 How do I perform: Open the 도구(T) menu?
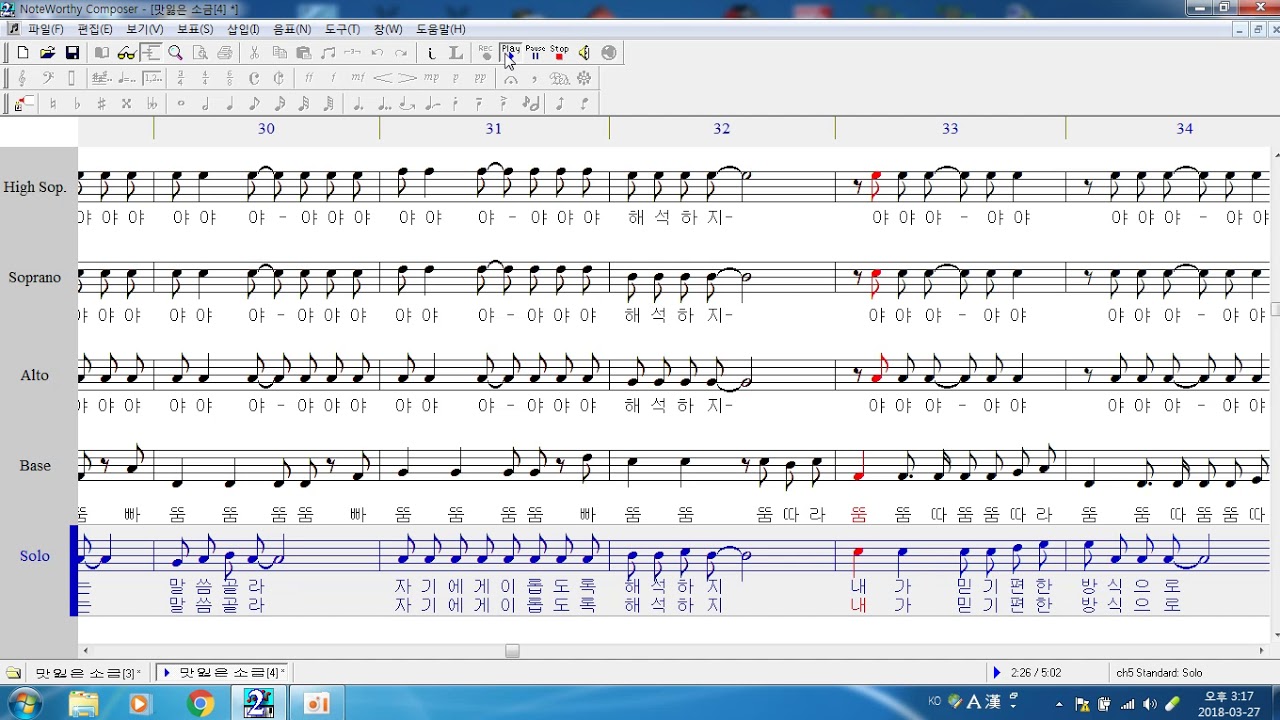[342, 29]
